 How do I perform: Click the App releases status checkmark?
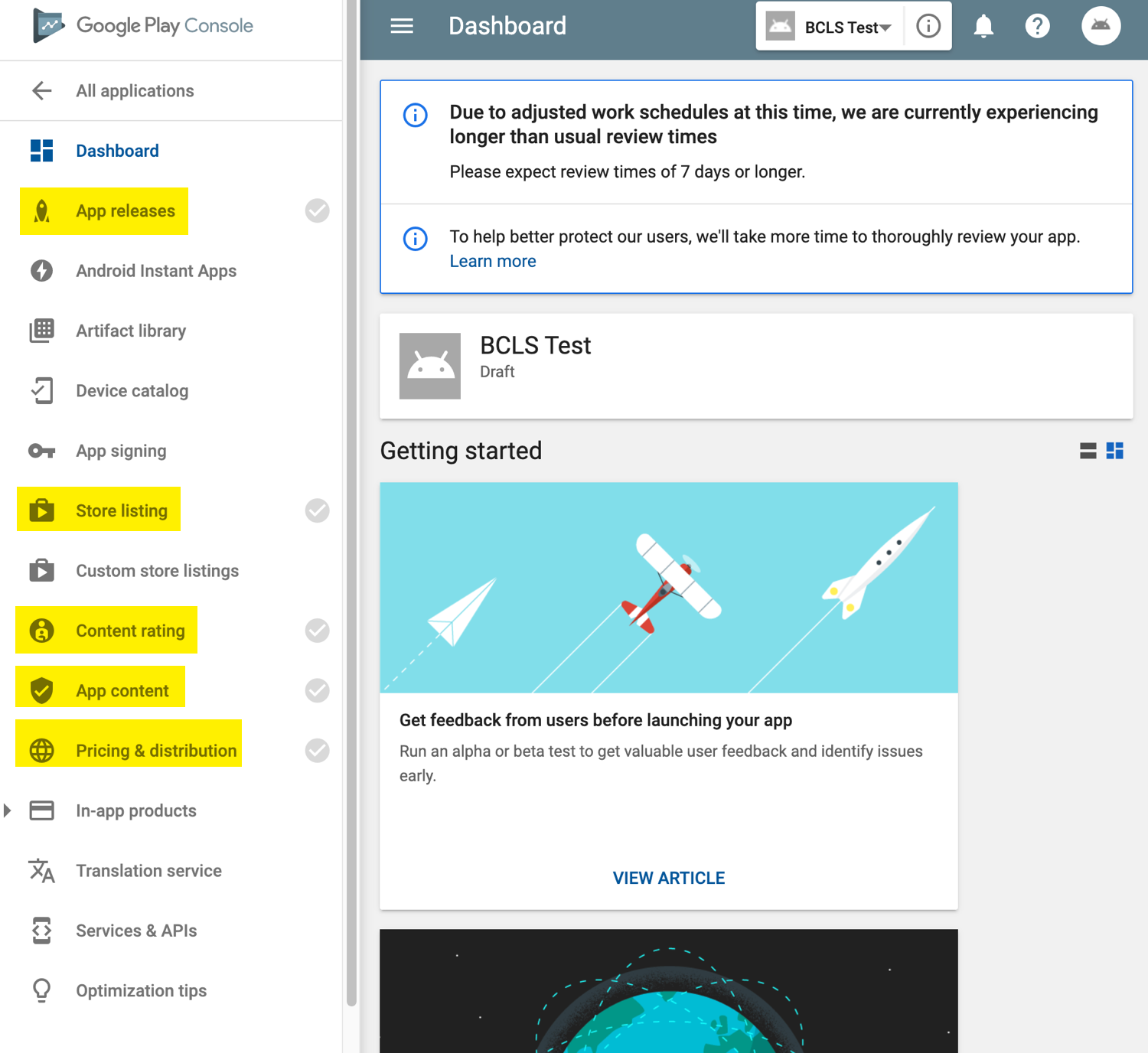(317, 210)
